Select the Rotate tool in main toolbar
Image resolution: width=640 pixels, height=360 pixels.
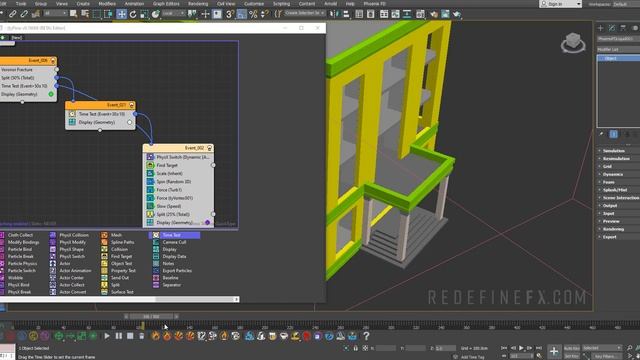(x=133, y=14)
